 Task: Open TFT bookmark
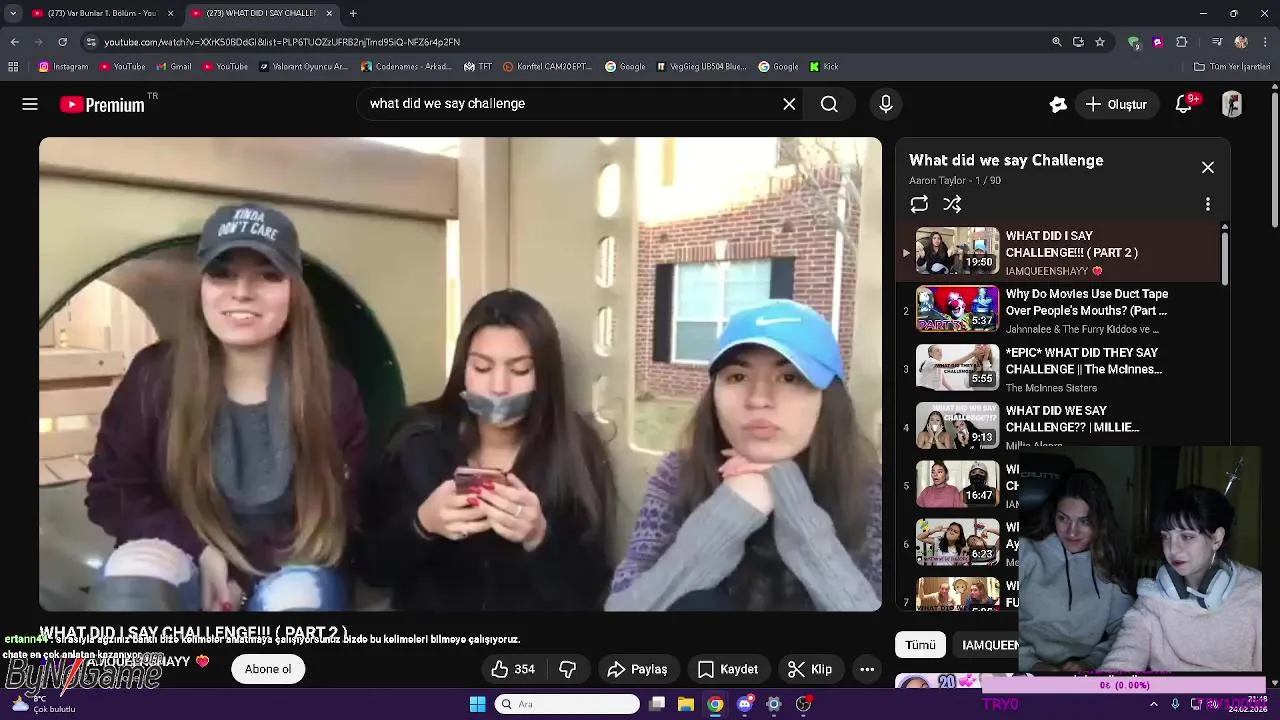[478, 67]
